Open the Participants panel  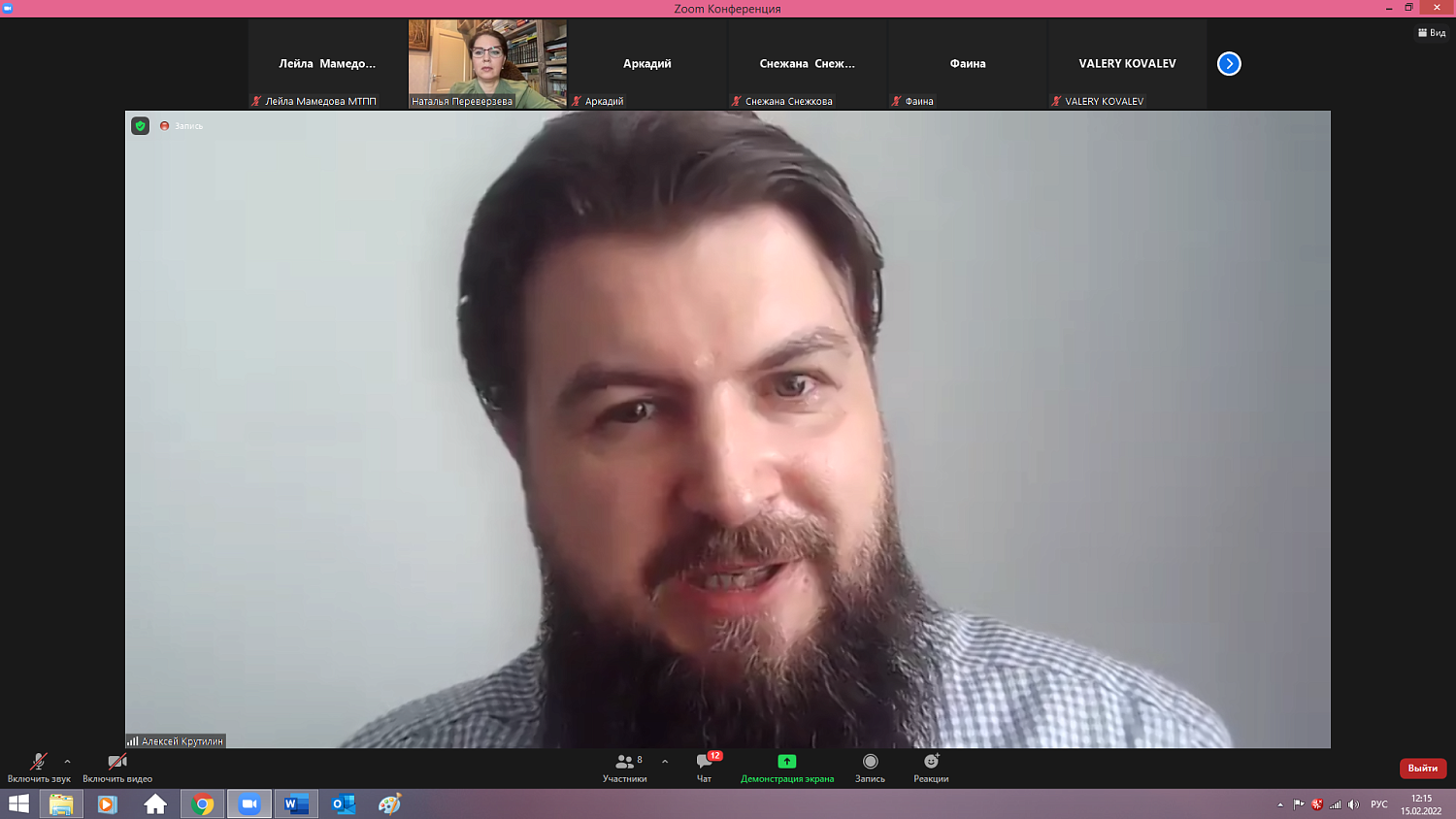[x=624, y=768]
